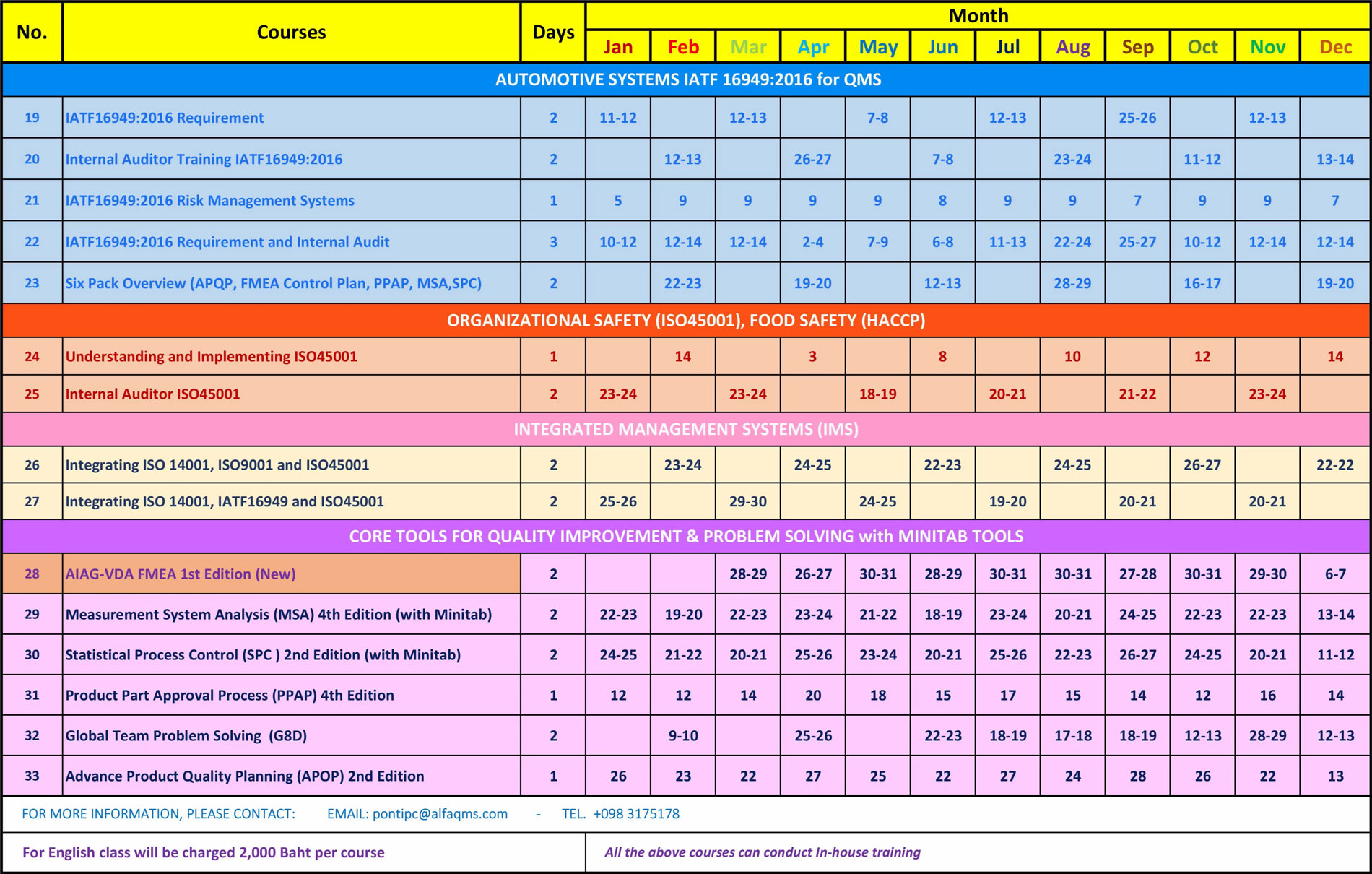This screenshot has width=1372, height=874.
Task: Select the In-house training note text
Action: coord(762,852)
